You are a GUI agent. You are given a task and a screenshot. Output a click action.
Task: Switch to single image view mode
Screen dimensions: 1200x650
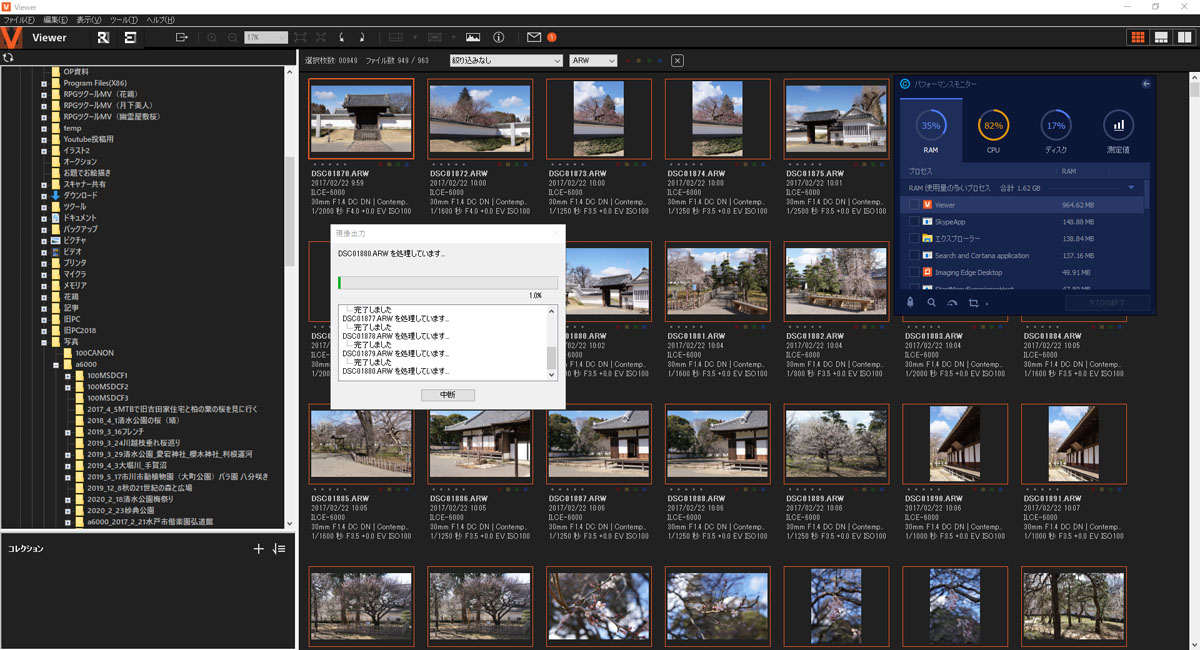tap(1185, 38)
